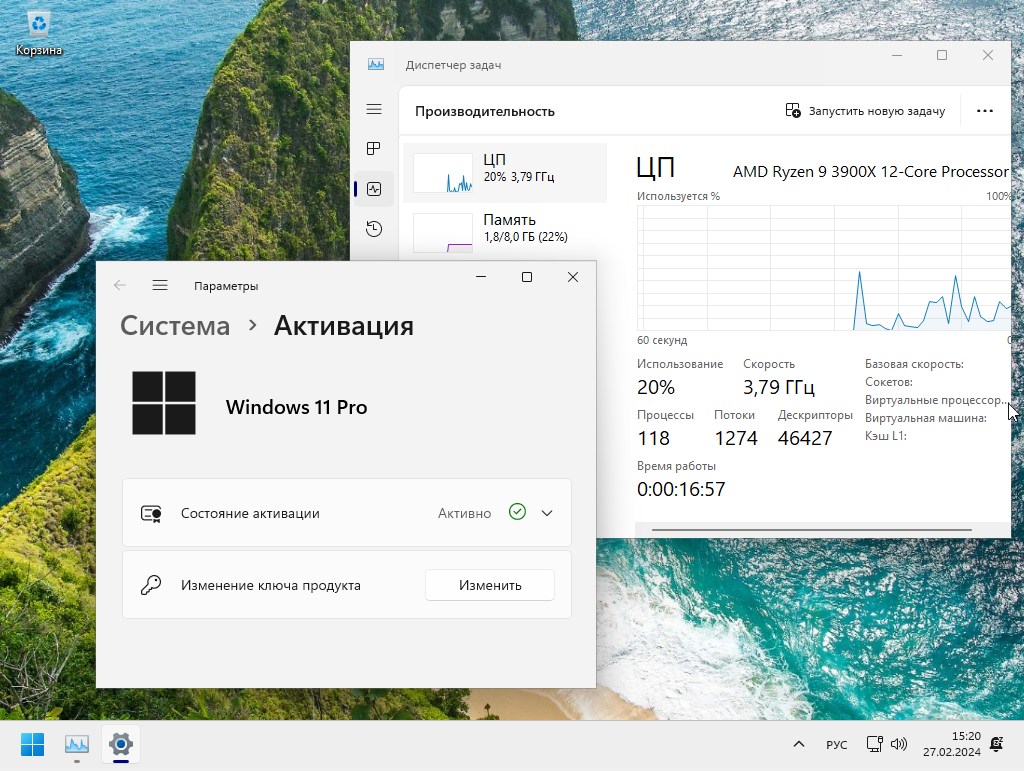1024x771 pixels.
Task: Click the descriptors value 46427
Action: tap(805, 439)
